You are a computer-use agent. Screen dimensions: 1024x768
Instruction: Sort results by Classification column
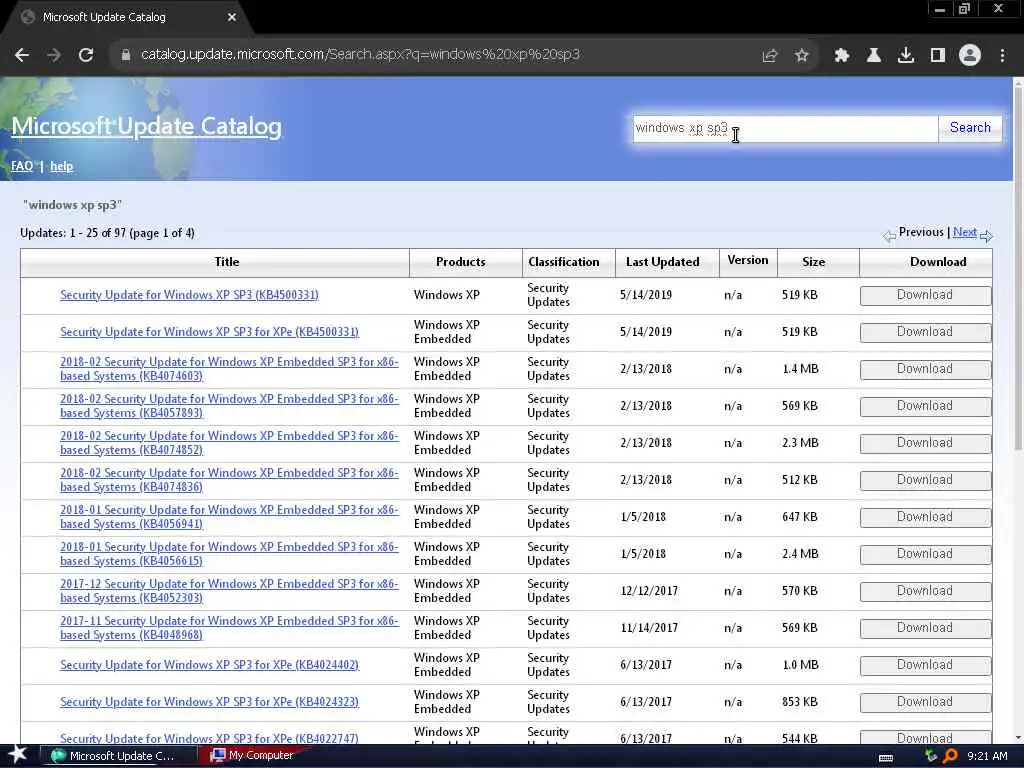tap(564, 262)
